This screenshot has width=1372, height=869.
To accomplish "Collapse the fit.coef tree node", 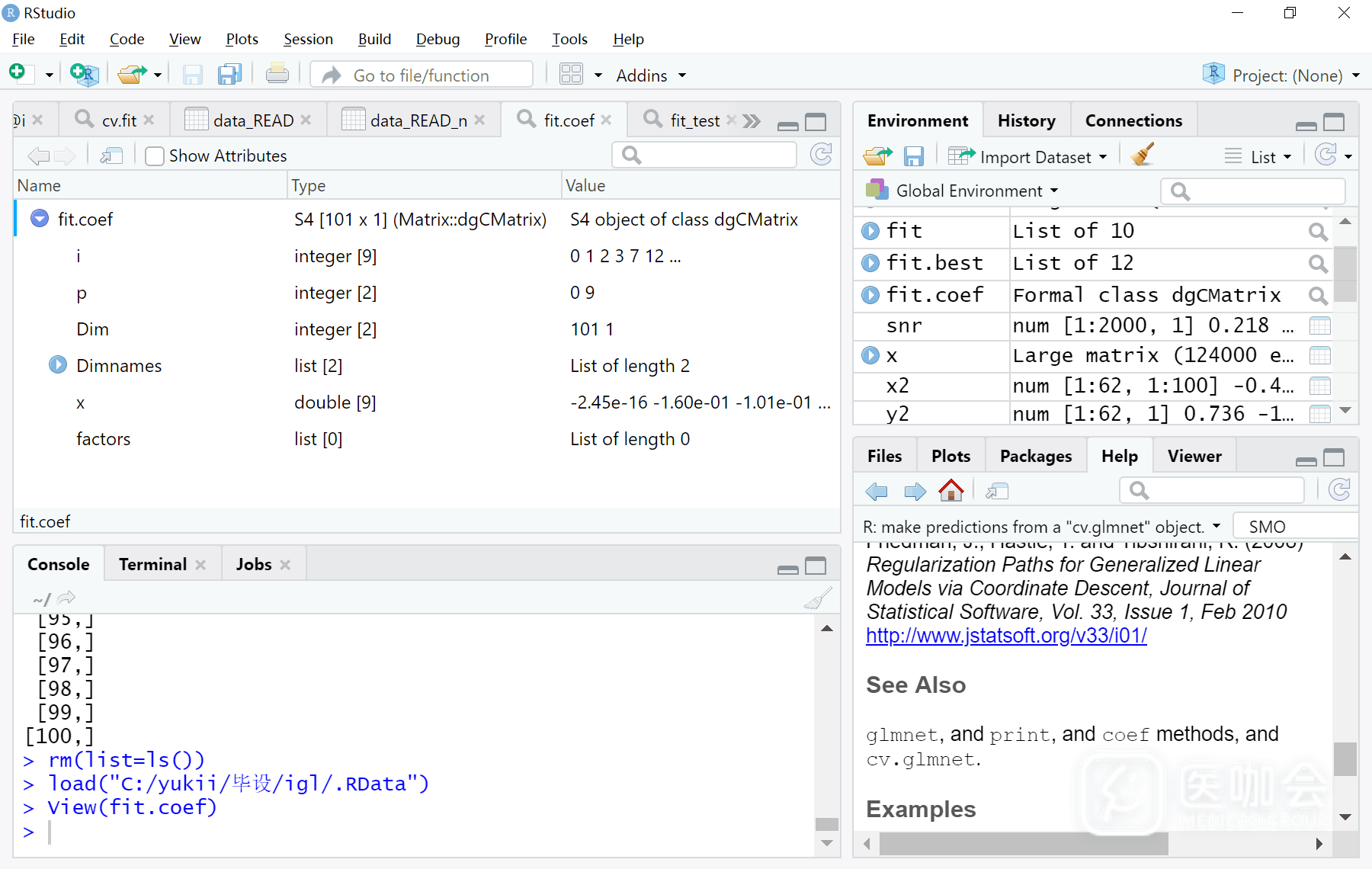I will (40, 220).
